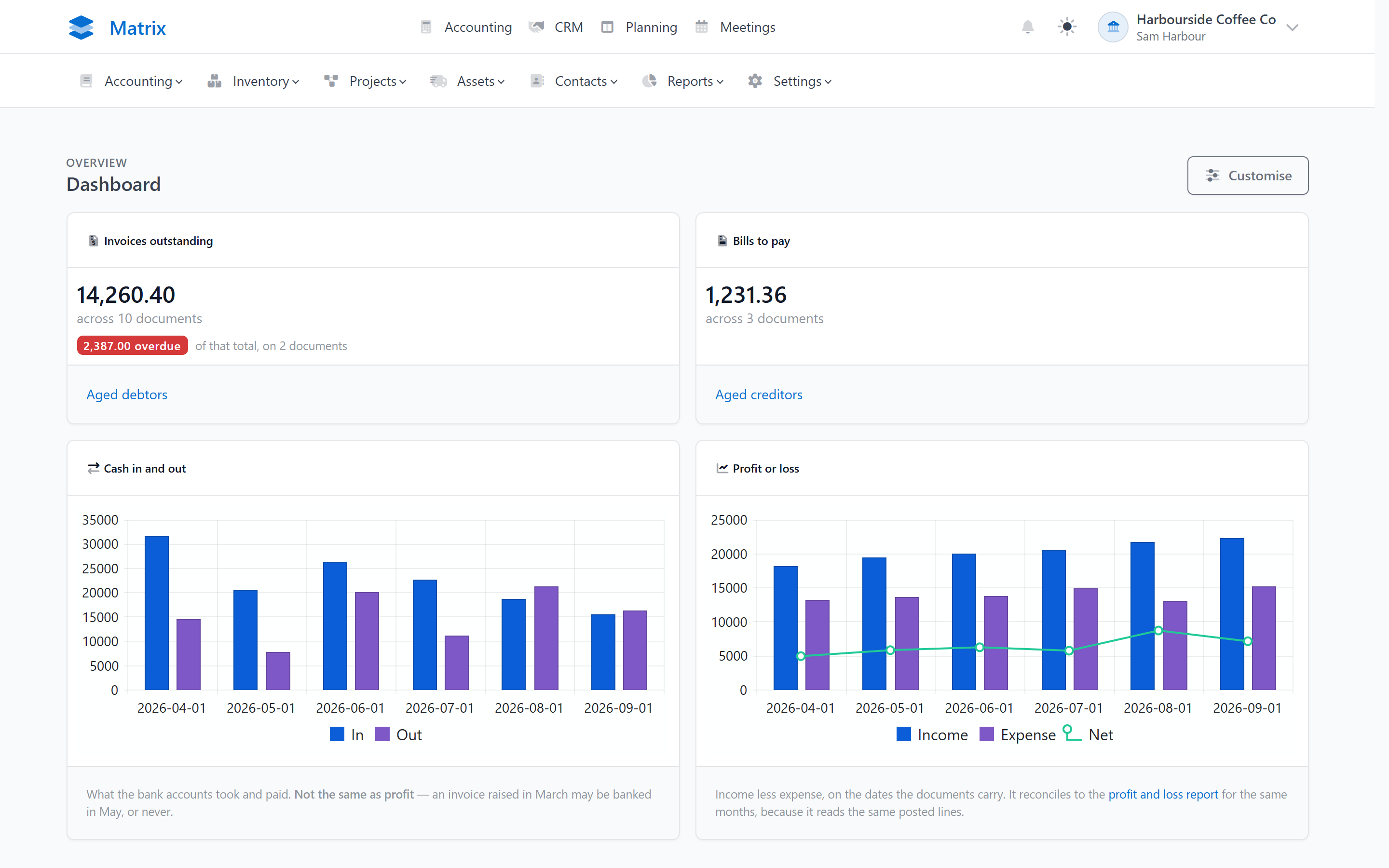Click the line chart icon in Profit or loss header

tap(722, 468)
